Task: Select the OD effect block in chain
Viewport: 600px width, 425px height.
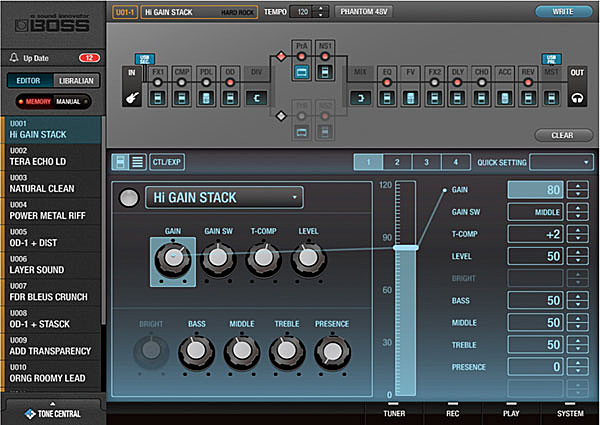Action: (x=231, y=98)
